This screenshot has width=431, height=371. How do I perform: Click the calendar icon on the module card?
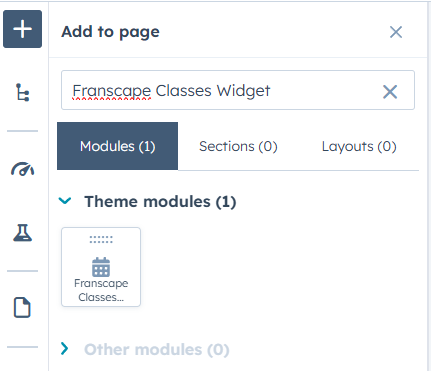(x=101, y=267)
